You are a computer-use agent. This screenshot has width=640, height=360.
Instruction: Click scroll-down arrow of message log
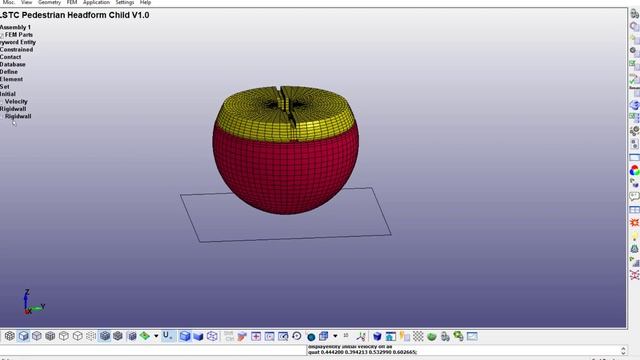[623, 352]
